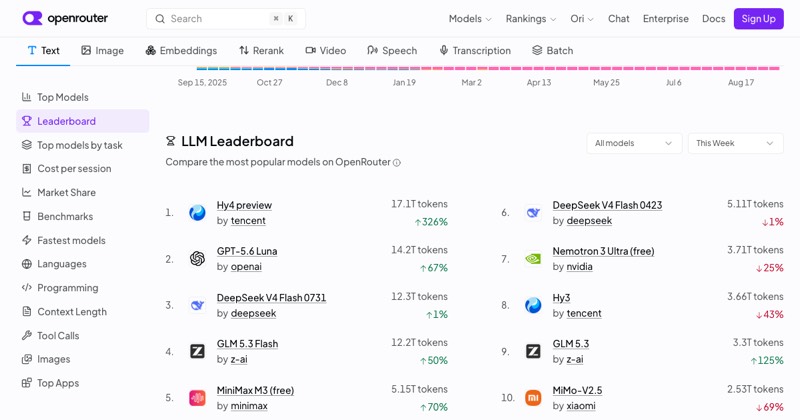
Task: Click the Fastest models lightning icon
Action: [27, 240]
